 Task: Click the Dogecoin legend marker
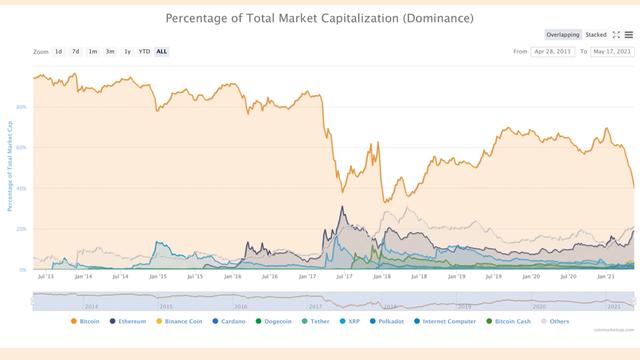258,321
